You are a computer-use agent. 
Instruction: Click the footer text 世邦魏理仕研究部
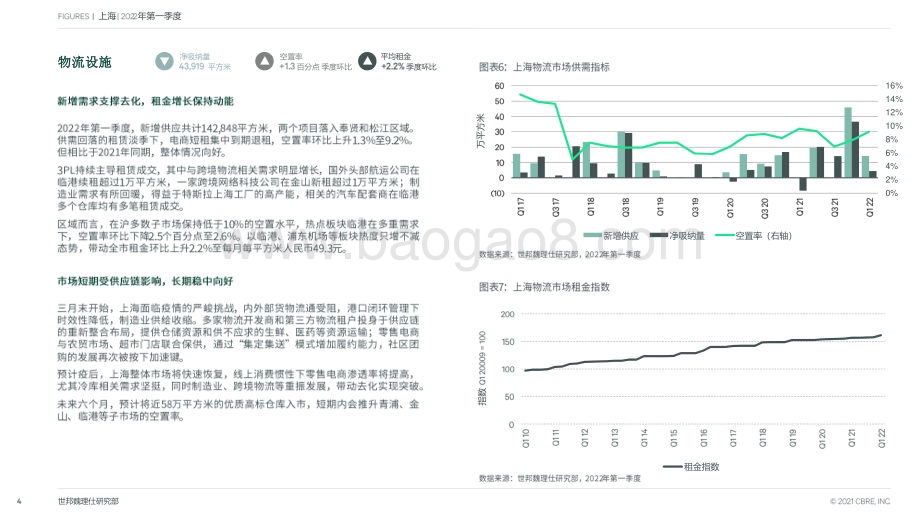coord(88,502)
